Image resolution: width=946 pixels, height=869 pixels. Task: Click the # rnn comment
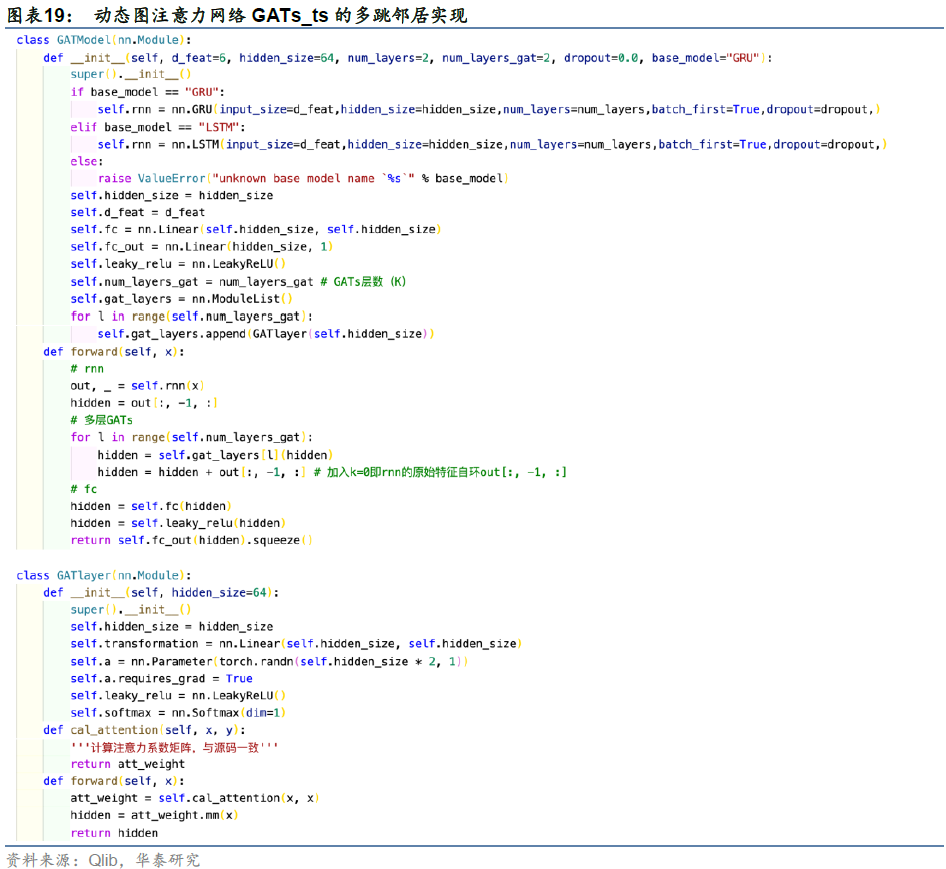(x=87, y=369)
